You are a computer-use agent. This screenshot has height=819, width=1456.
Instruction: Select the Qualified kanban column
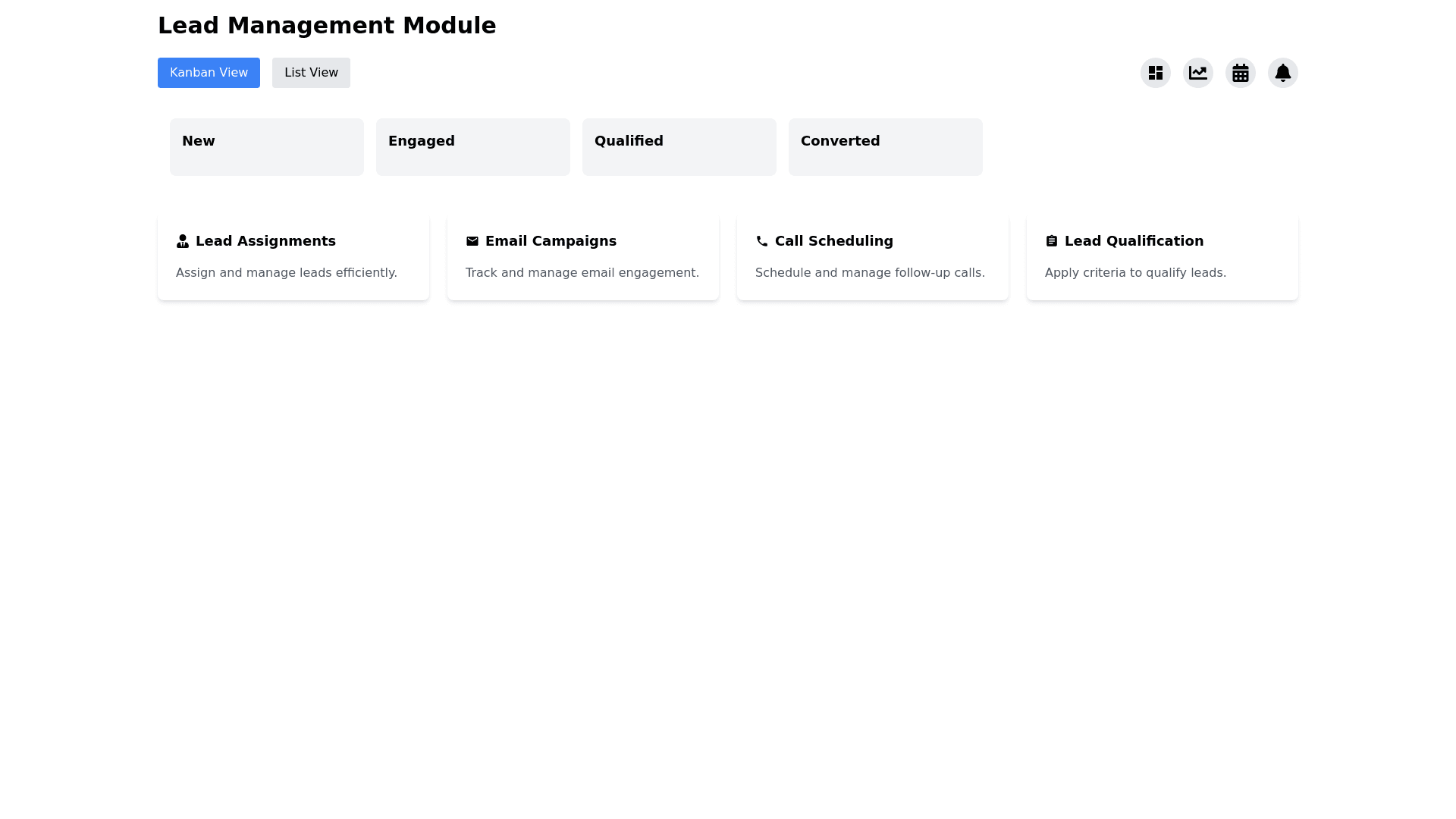(x=679, y=147)
